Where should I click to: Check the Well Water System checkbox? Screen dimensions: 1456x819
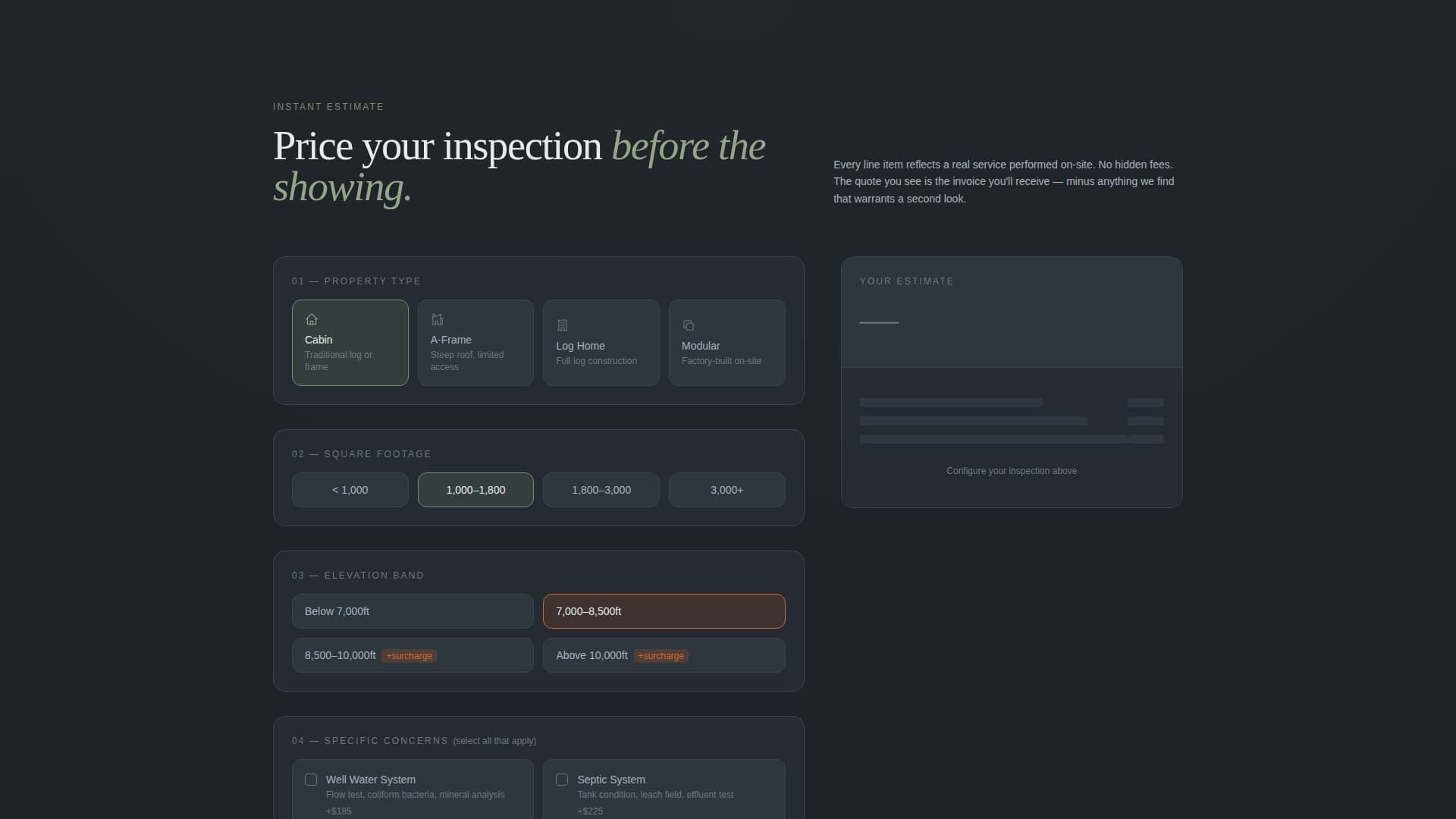[x=310, y=779]
